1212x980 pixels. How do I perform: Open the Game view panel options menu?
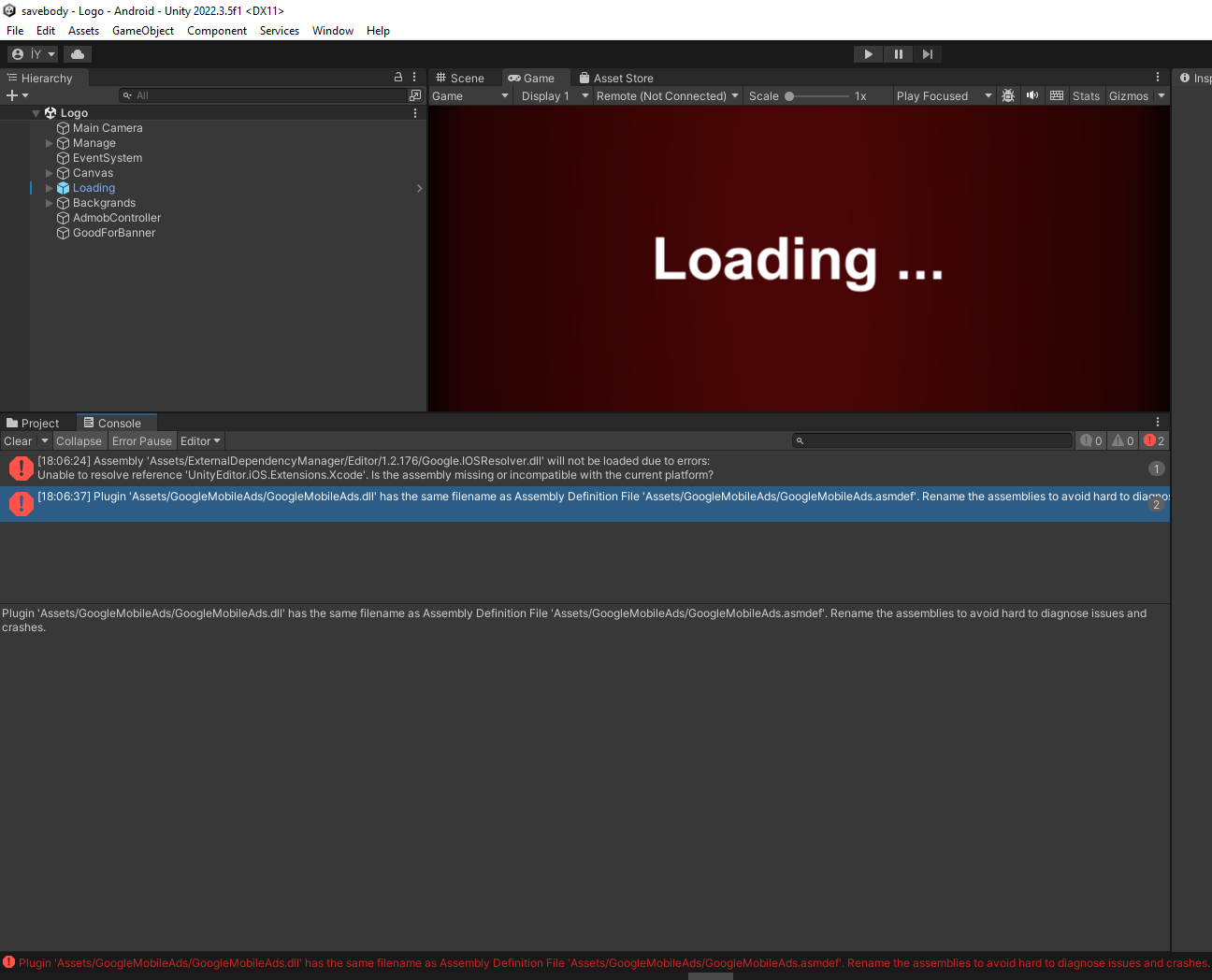1158,78
